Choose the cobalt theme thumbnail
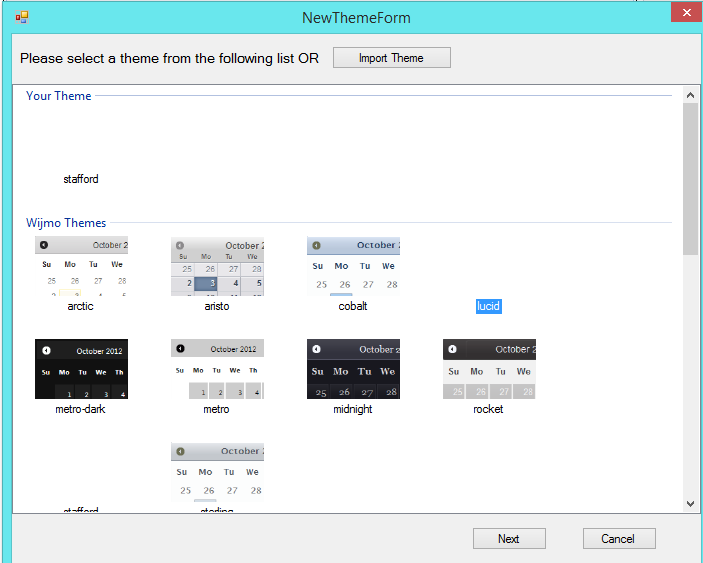The width and height of the screenshot is (703, 563). [x=353, y=266]
